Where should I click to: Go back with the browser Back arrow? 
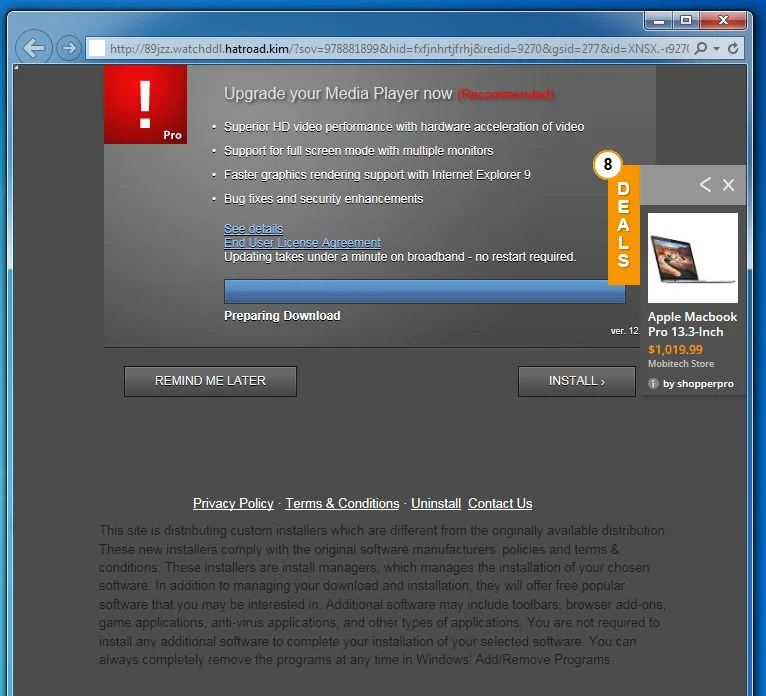[x=34, y=48]
